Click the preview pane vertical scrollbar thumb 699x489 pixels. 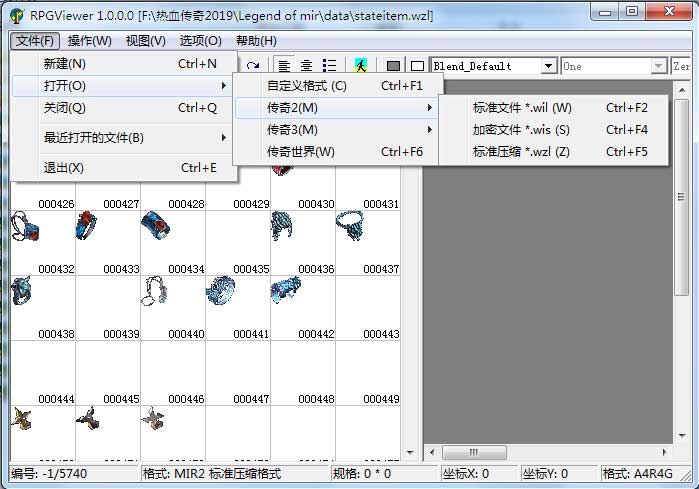point(682,197)
